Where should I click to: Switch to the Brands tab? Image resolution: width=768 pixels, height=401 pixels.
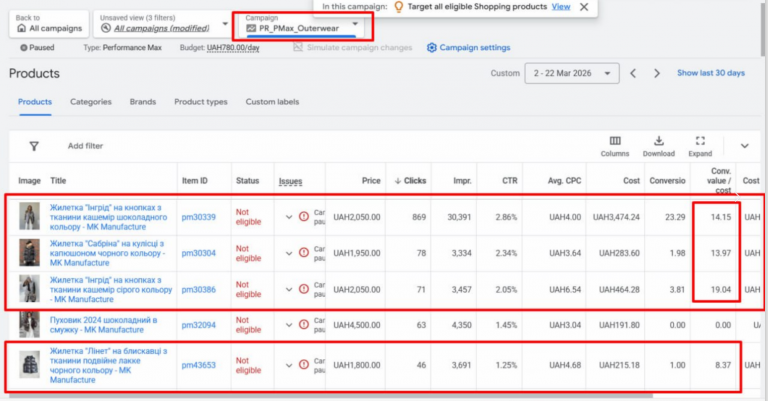tap(143, 102)
